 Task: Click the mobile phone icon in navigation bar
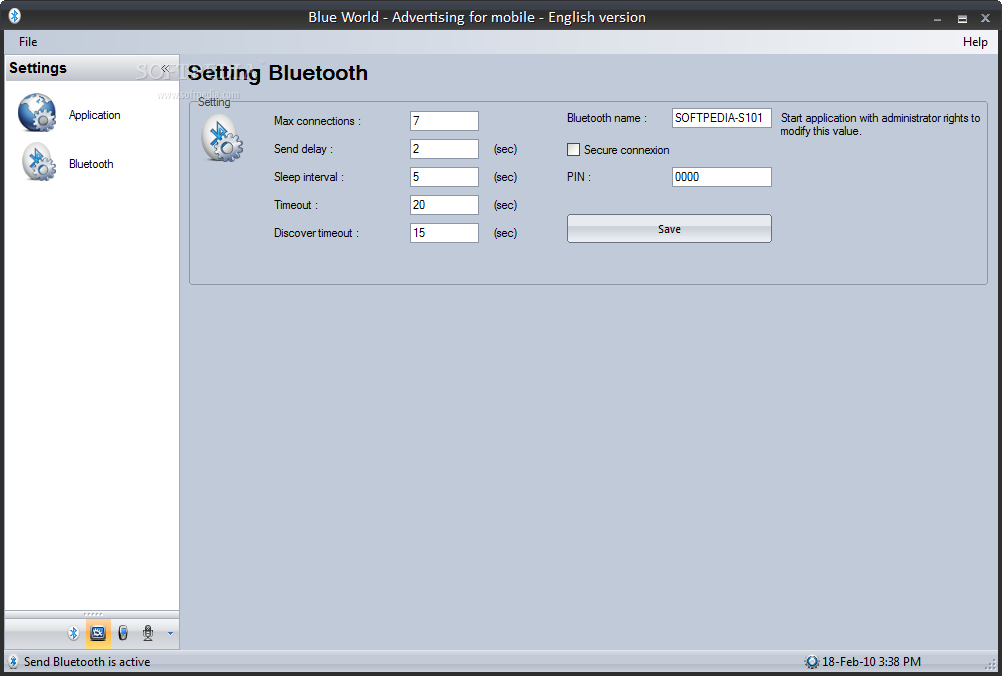coord(123,633)
